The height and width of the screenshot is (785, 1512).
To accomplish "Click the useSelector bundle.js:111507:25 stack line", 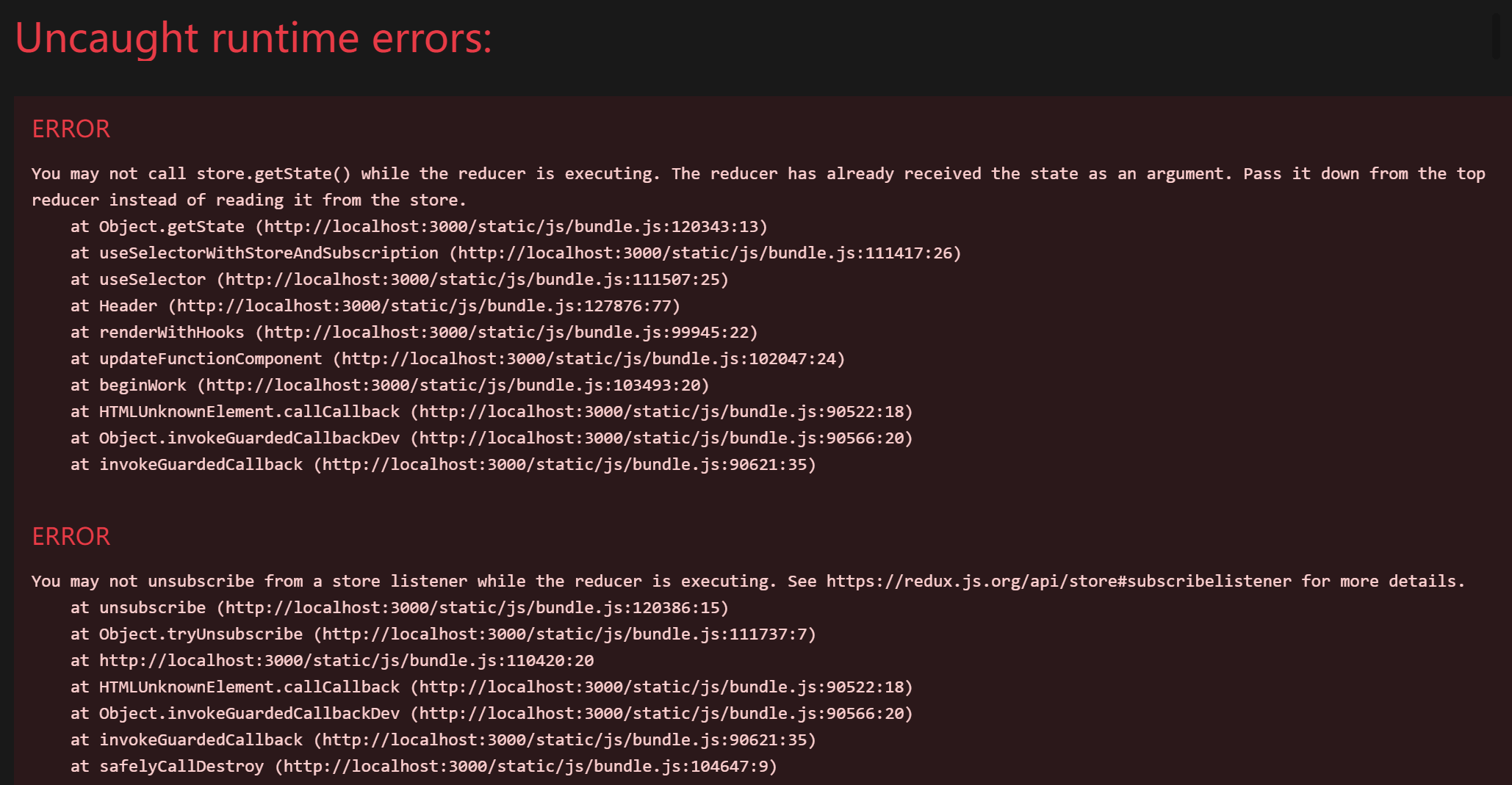I will click(400, 279).
